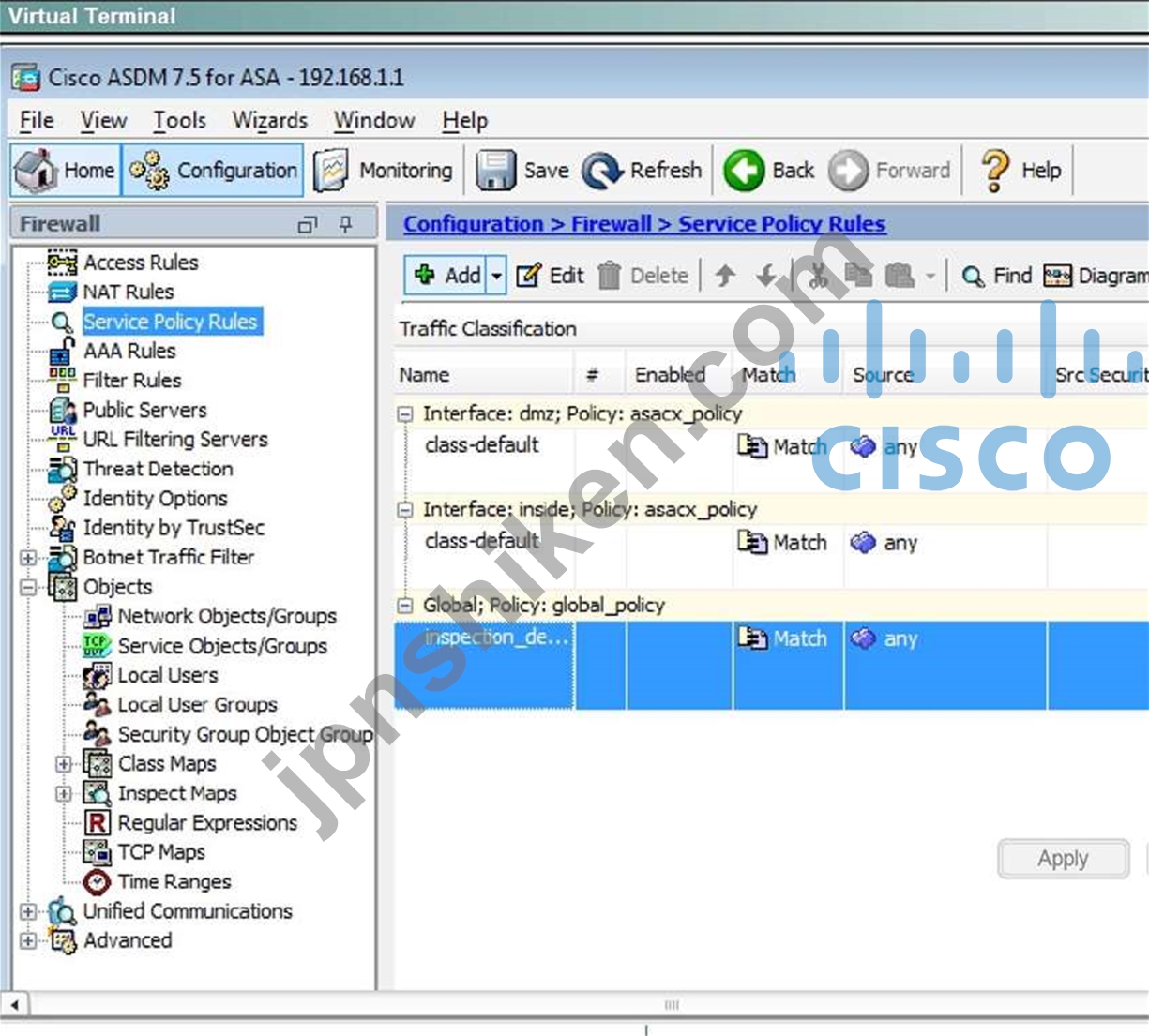Go Back with green arrow icon
The height and width of the screenshot is (1036, 1149).
pos(744,171)
